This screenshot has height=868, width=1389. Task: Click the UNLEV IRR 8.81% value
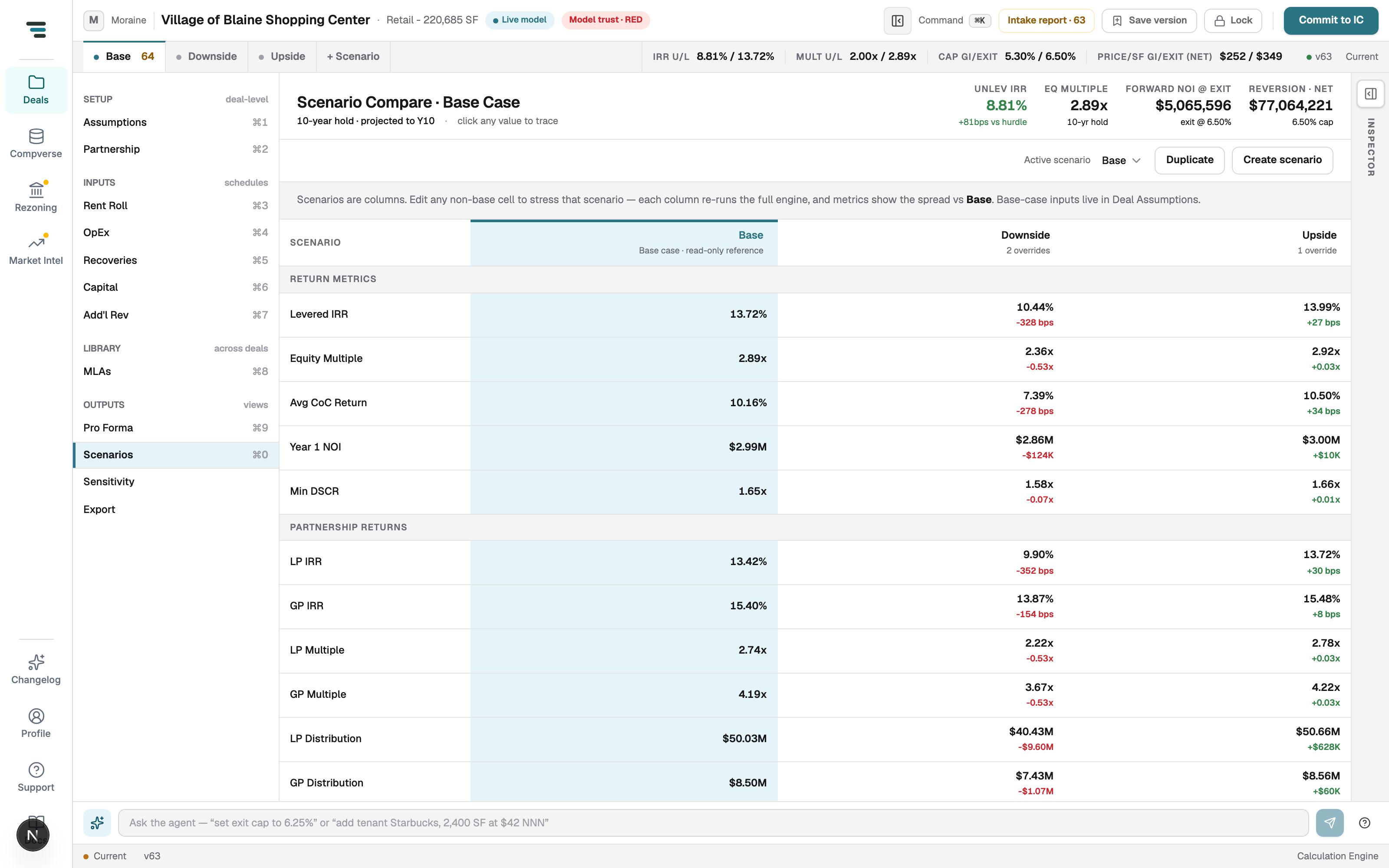[1006, 105]
